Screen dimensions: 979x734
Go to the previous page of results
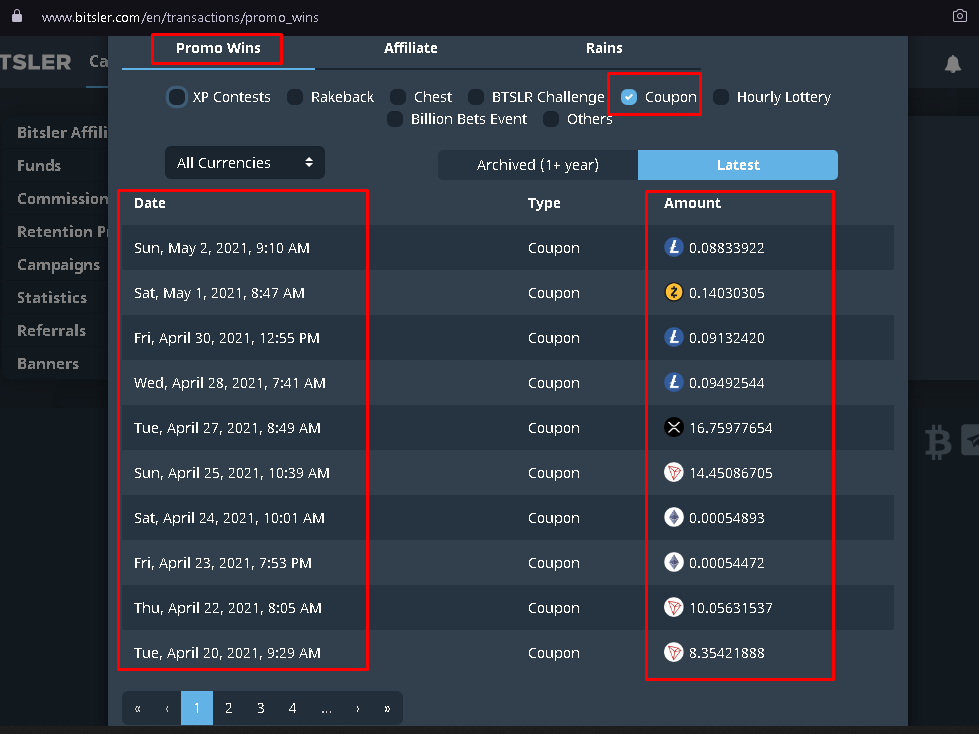(x=167, y=708)
